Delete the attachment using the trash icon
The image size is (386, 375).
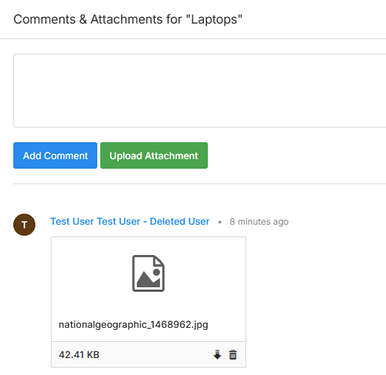233,355
